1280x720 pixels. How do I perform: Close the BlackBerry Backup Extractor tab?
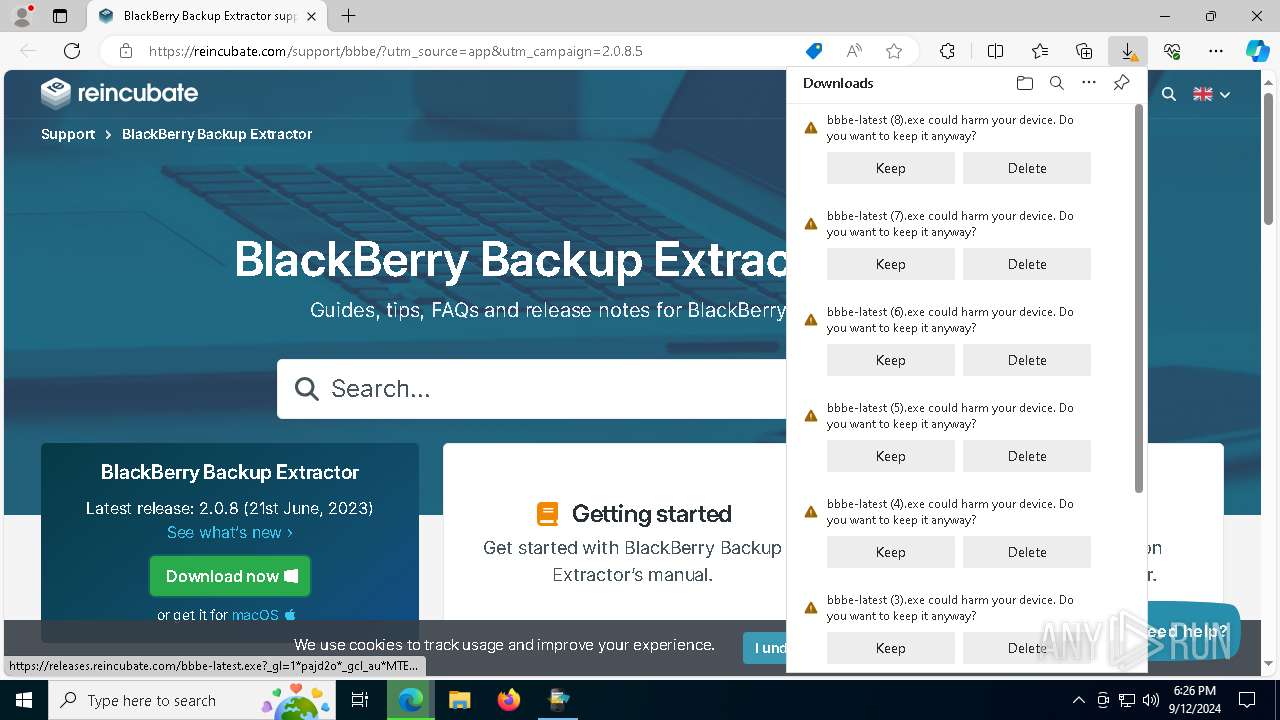click(x=311, y=16)
